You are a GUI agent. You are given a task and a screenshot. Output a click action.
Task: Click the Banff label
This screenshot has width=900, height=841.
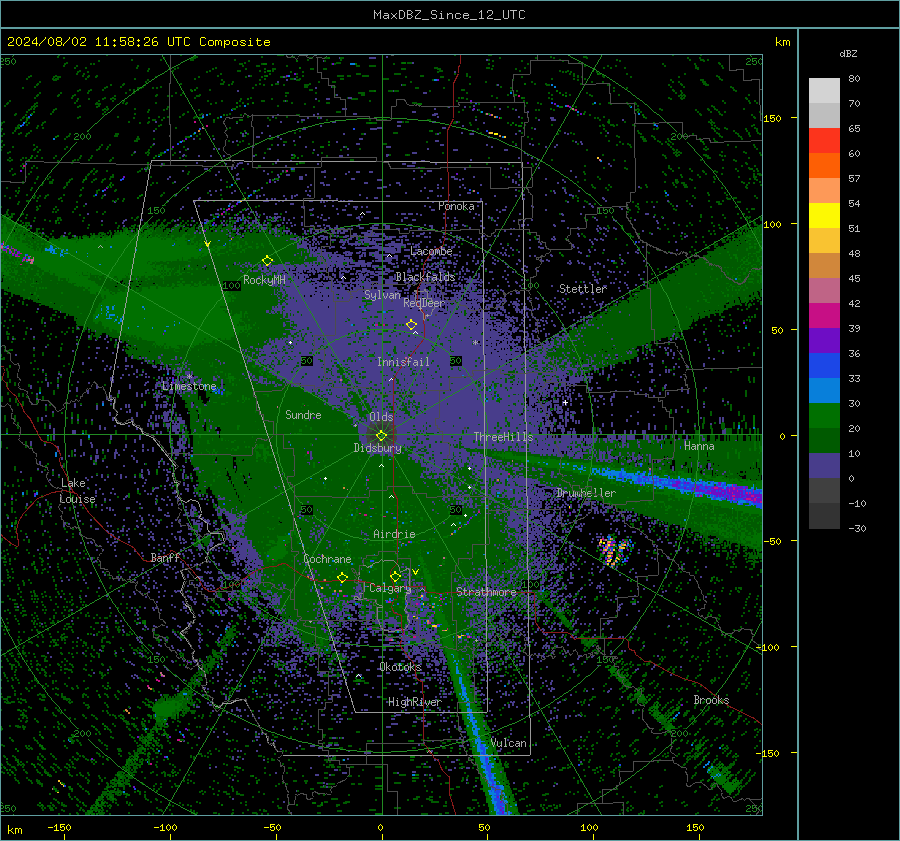pos(165,557)
